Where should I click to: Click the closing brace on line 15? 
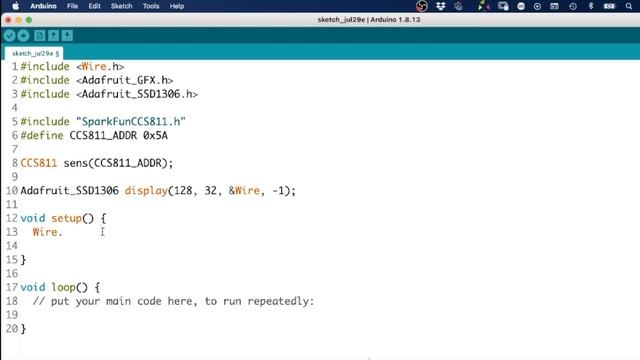coord(23,260)
